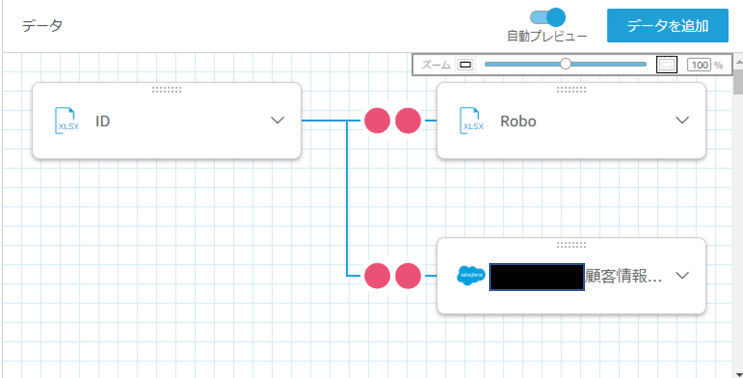Click the drag grip on 顧客情報 card
The height and width of the screenshot is (378, 743).
tap(571, 244)
